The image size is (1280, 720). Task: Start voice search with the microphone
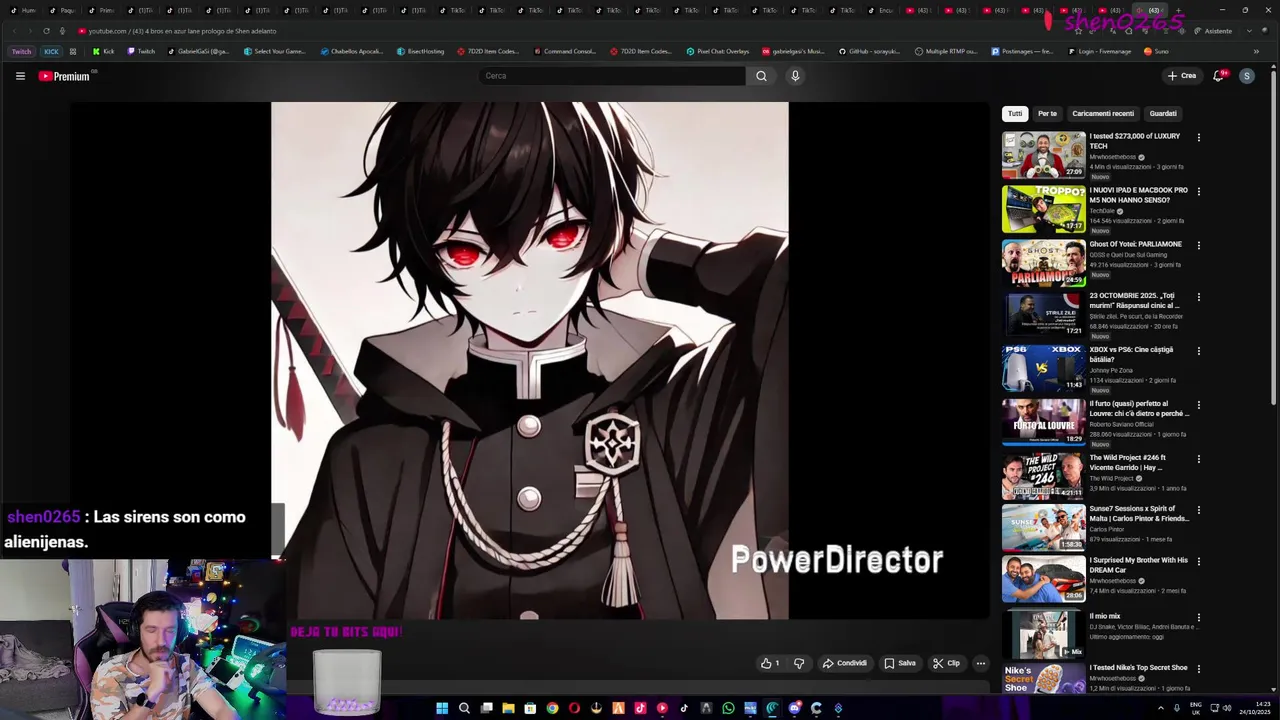pyautogui.click(x=795, y=76)
